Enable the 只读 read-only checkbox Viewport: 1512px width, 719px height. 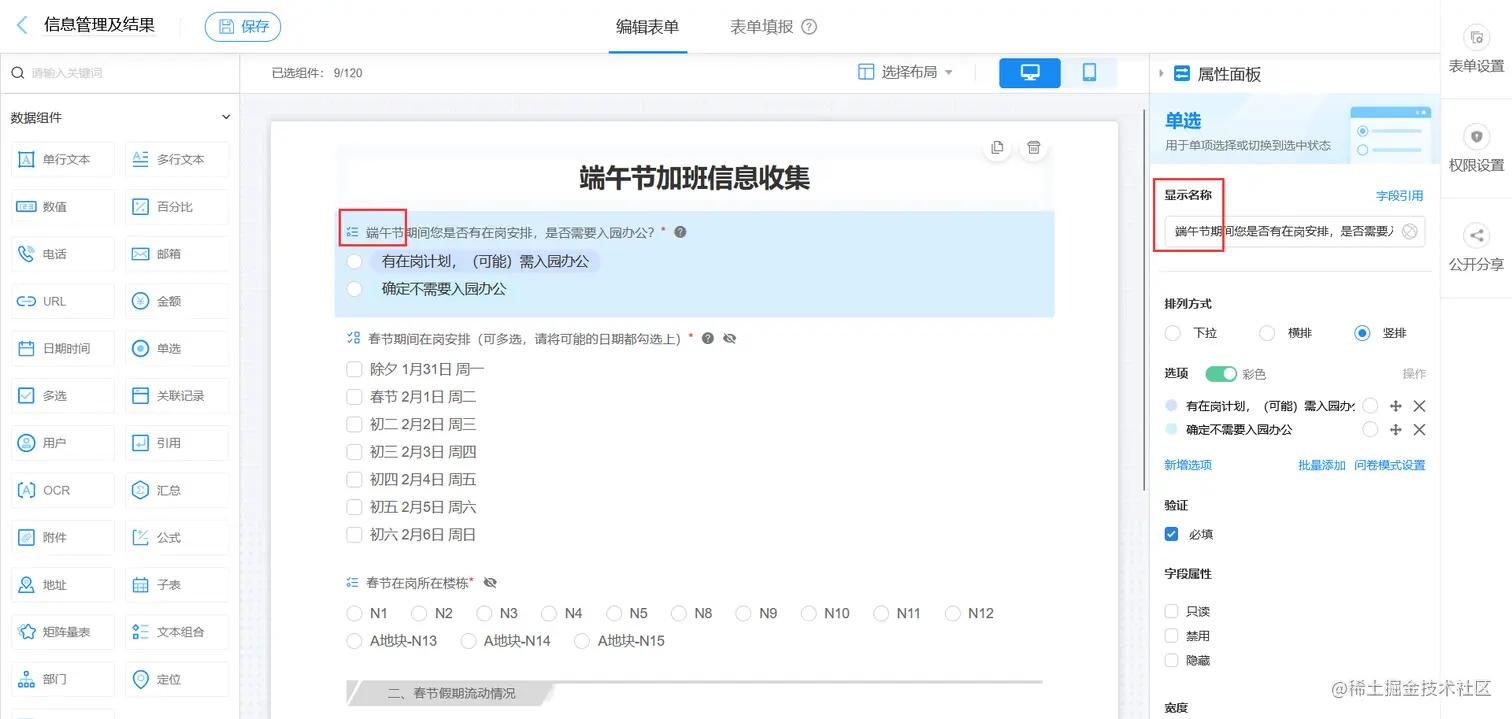(1170, 609)
